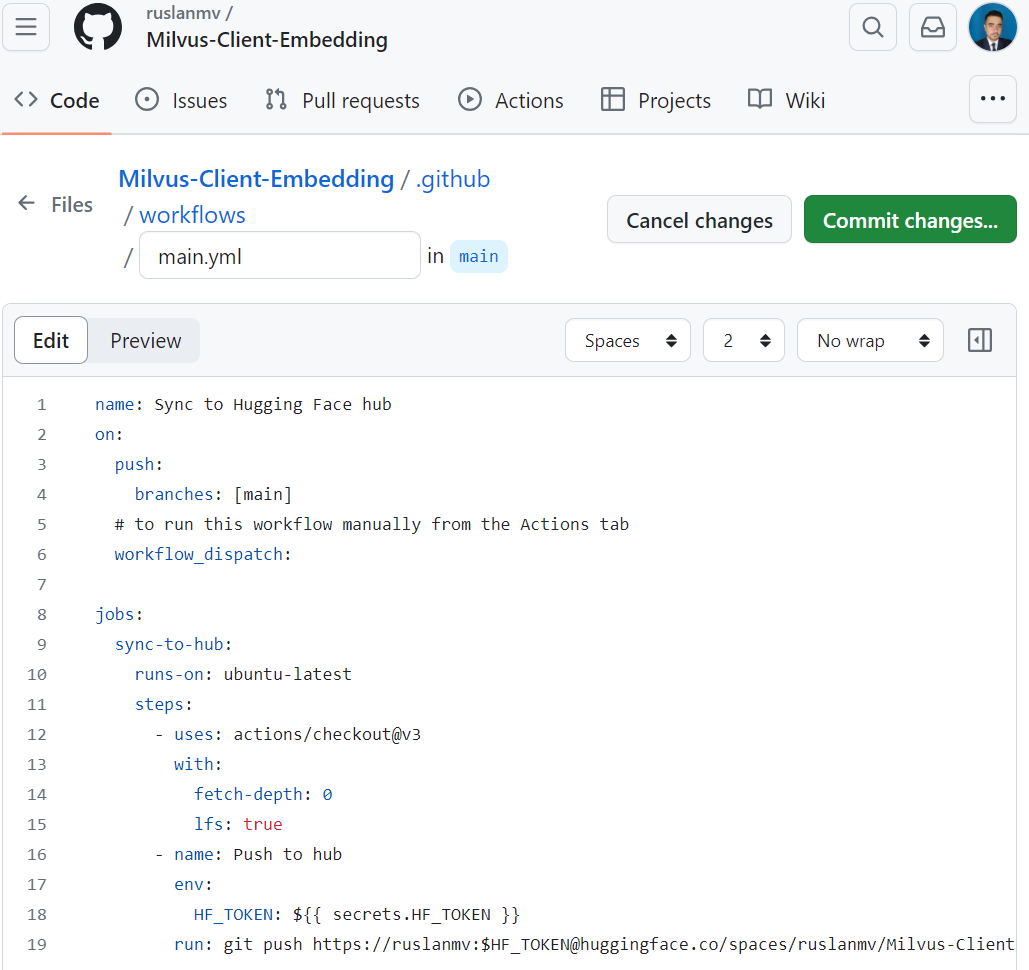Open the Wiki tab
The height and width of the screenshot is (970, 1029).
[x=786, y=100]
